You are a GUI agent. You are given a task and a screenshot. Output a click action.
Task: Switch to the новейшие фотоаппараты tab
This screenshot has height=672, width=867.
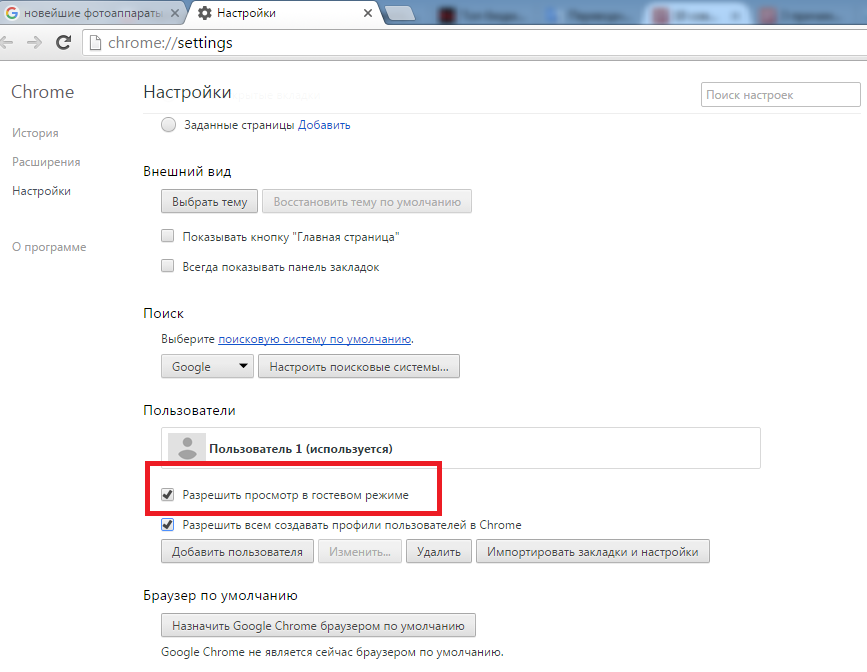coord(91,13)
